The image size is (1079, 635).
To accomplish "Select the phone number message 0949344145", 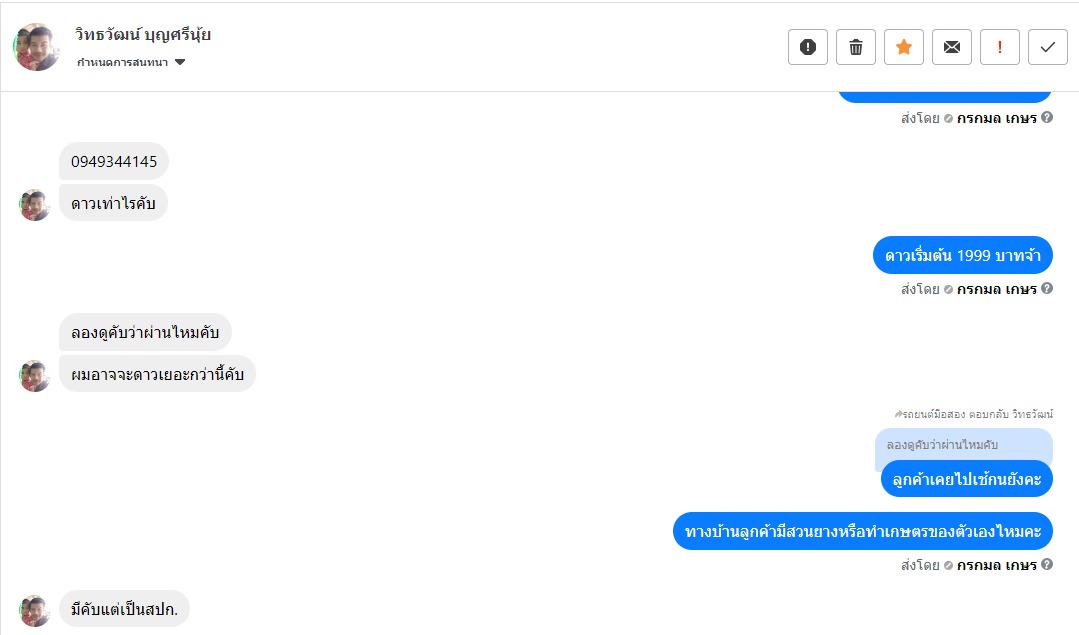I will tap(114, 161).
